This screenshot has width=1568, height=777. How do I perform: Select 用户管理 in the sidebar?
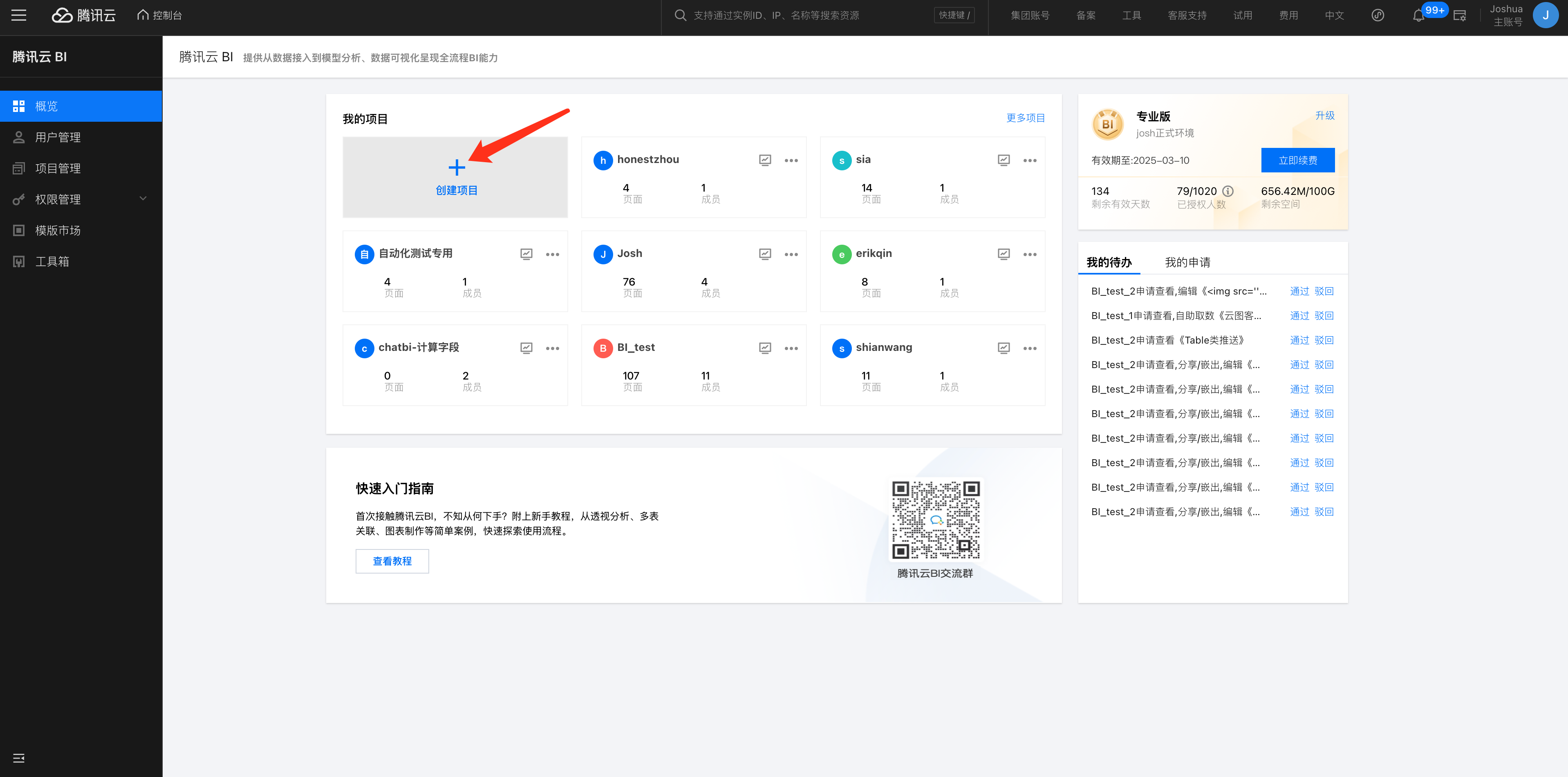58,137
